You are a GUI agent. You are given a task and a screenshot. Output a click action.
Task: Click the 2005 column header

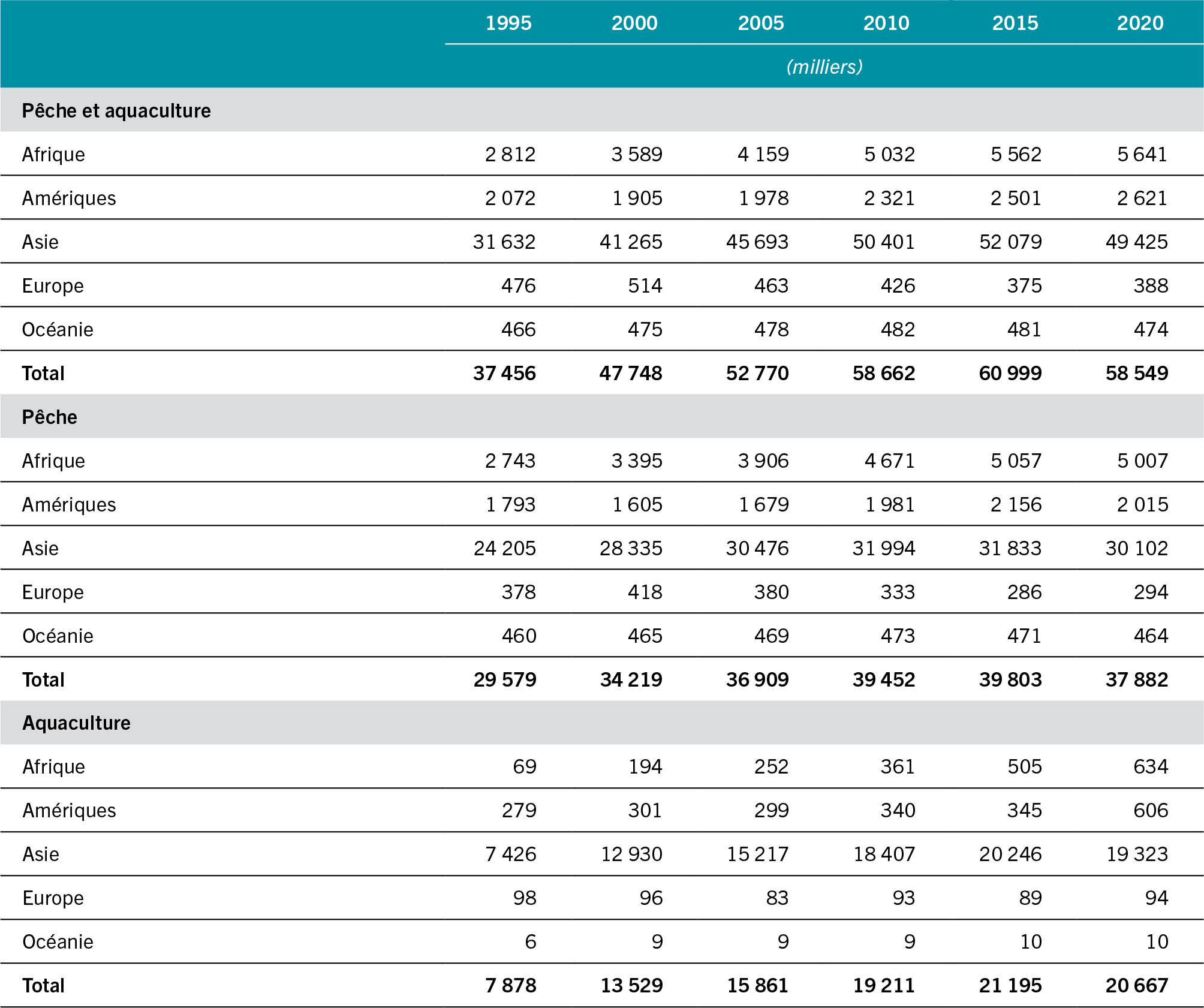click(x=761, y=23)
